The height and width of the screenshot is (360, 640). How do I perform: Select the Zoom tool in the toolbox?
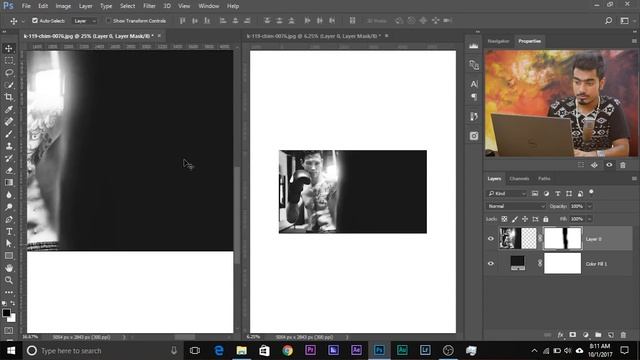(9, 280)
